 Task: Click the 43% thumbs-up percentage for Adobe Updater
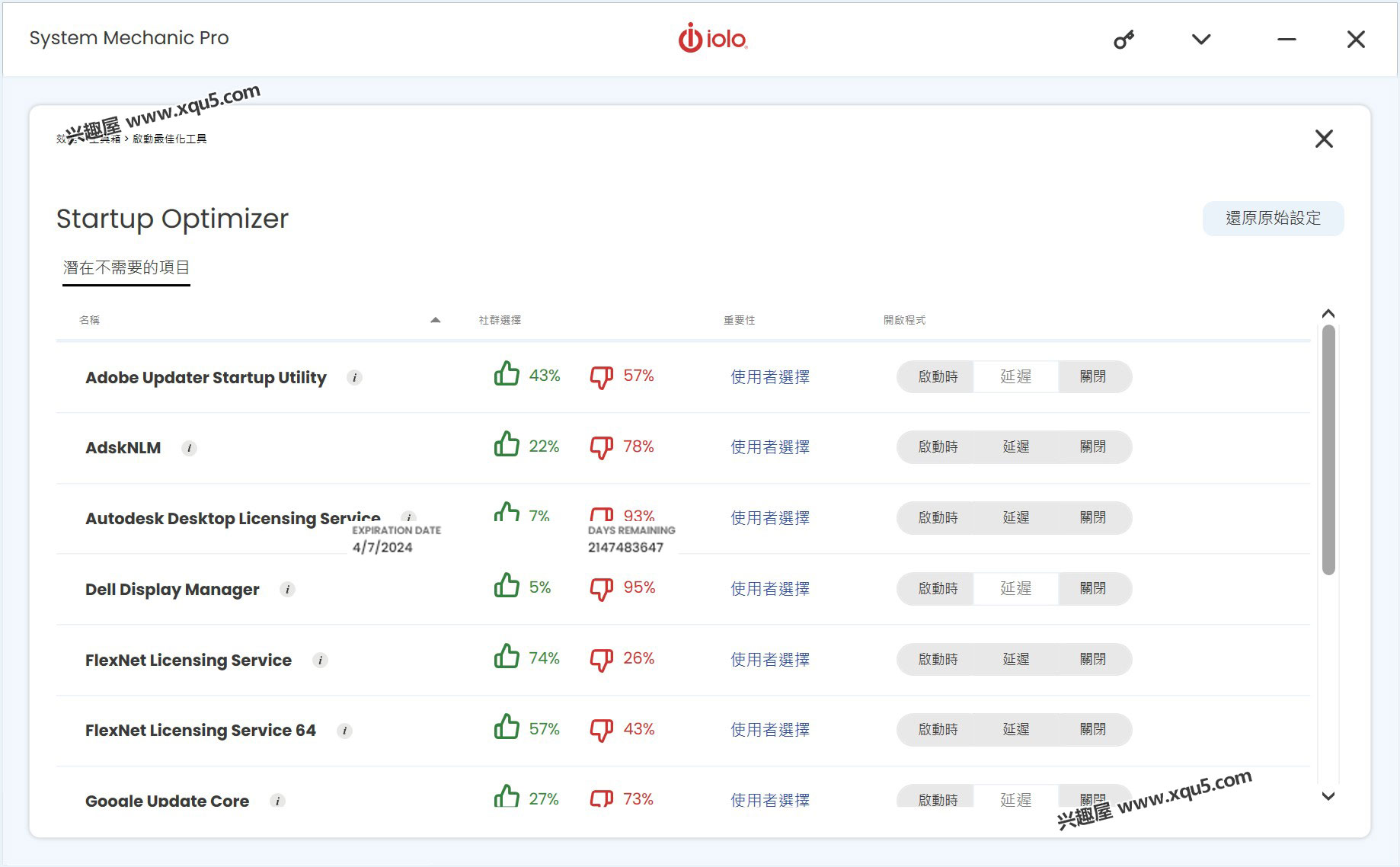545,376
